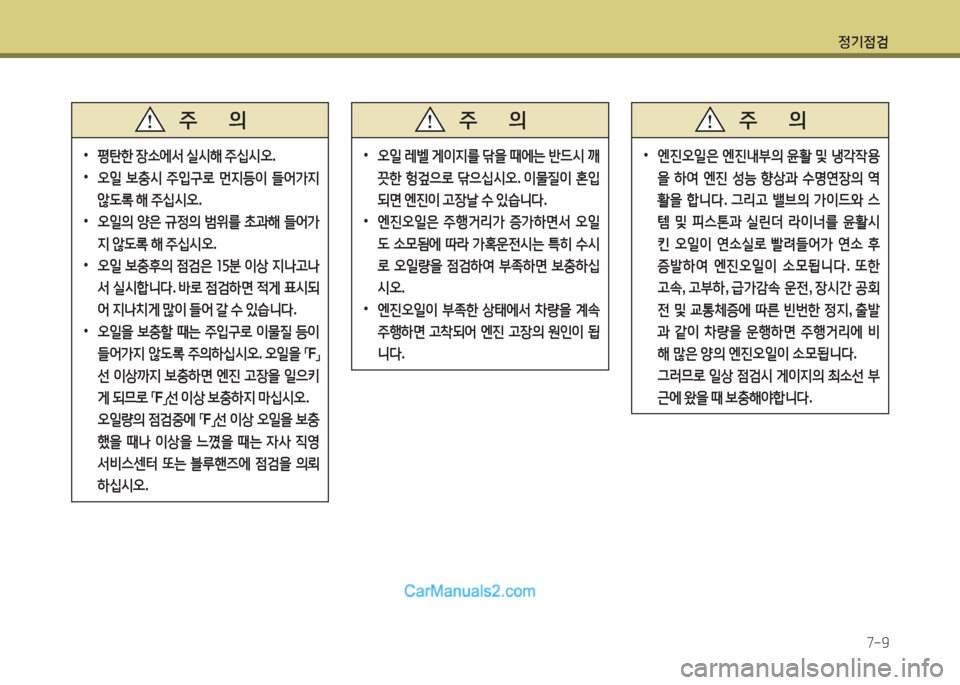Select the final line '하십시오.' in the left box

(123, 485)
